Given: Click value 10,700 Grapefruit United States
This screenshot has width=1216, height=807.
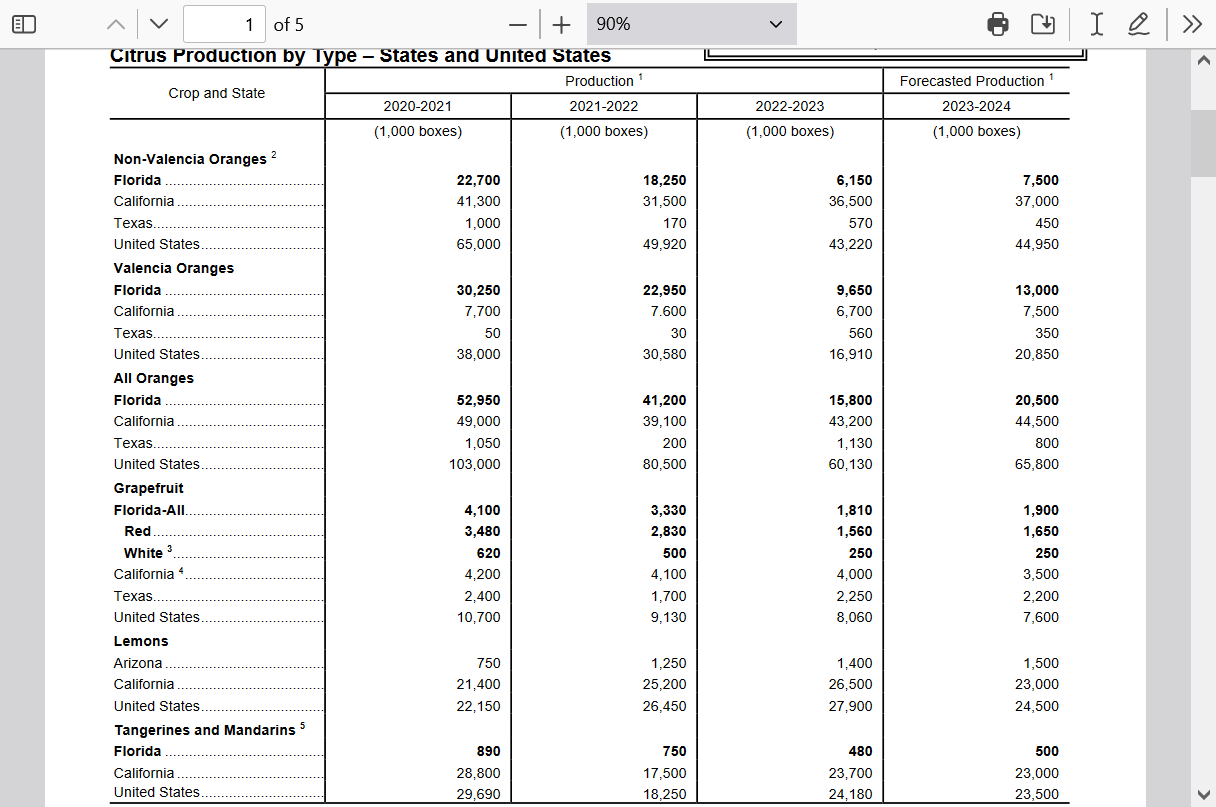Looking at the screenshot, I should [x=479, y=617].
